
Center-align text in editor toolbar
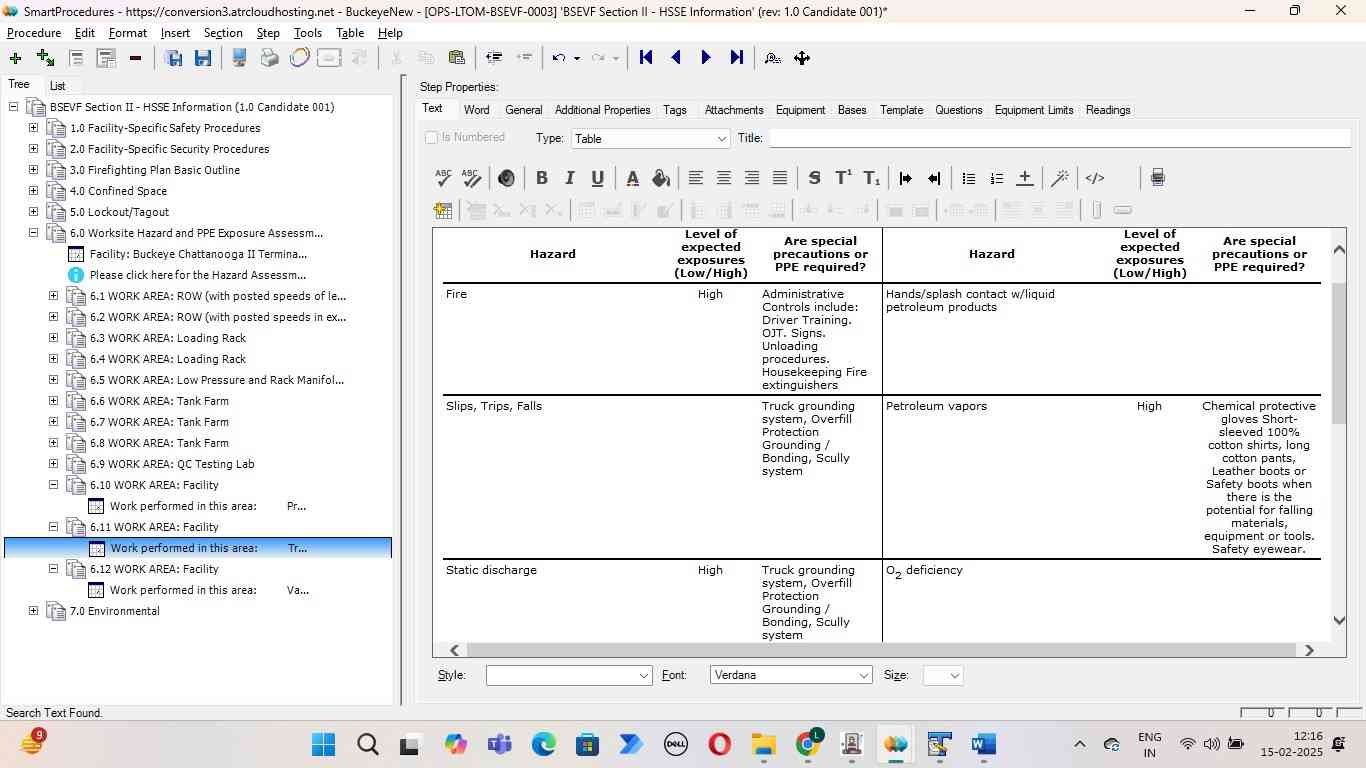pyautogui.click(x=724, y=178)
